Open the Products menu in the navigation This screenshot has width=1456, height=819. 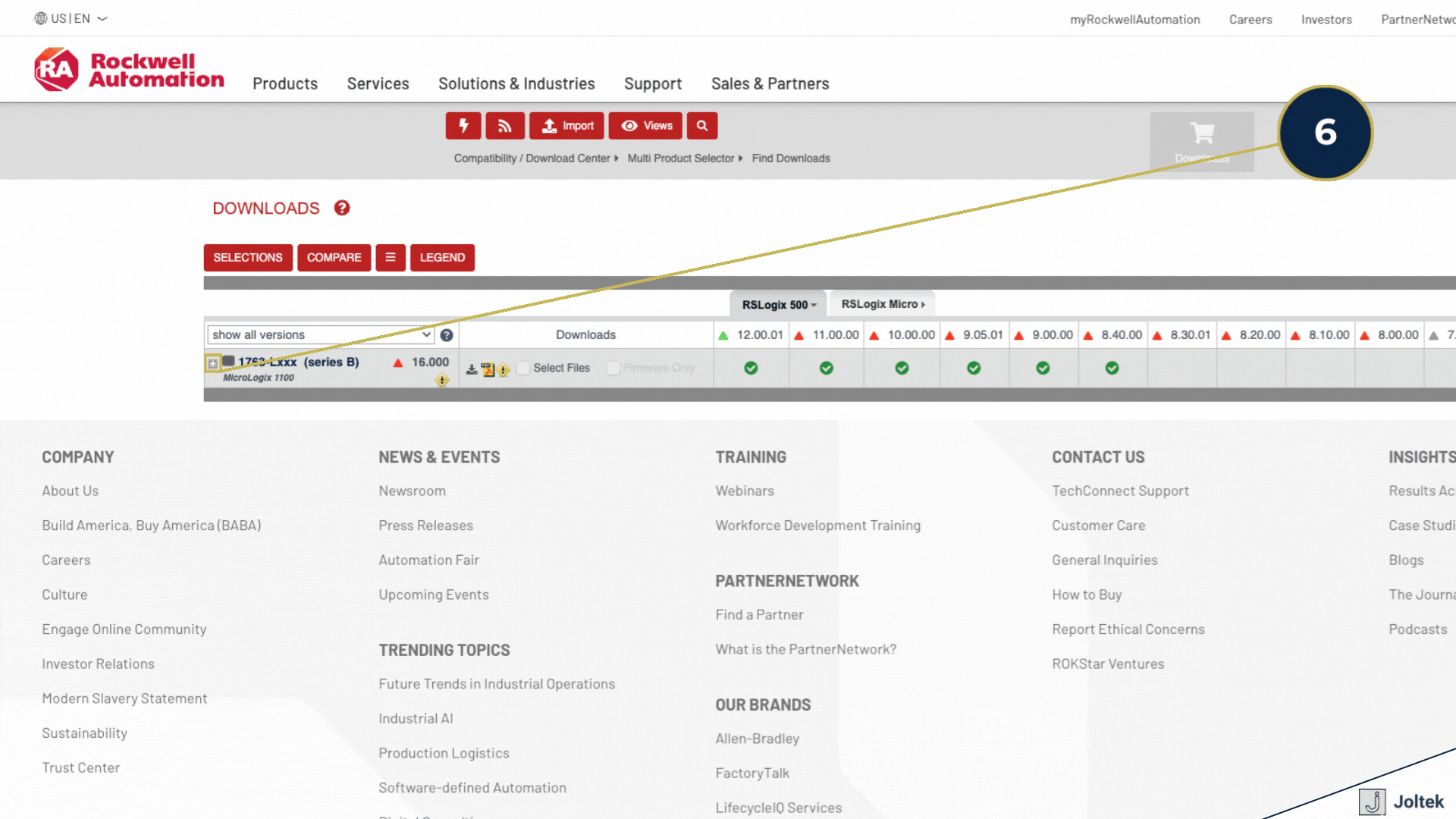click(x=284, y=83)
